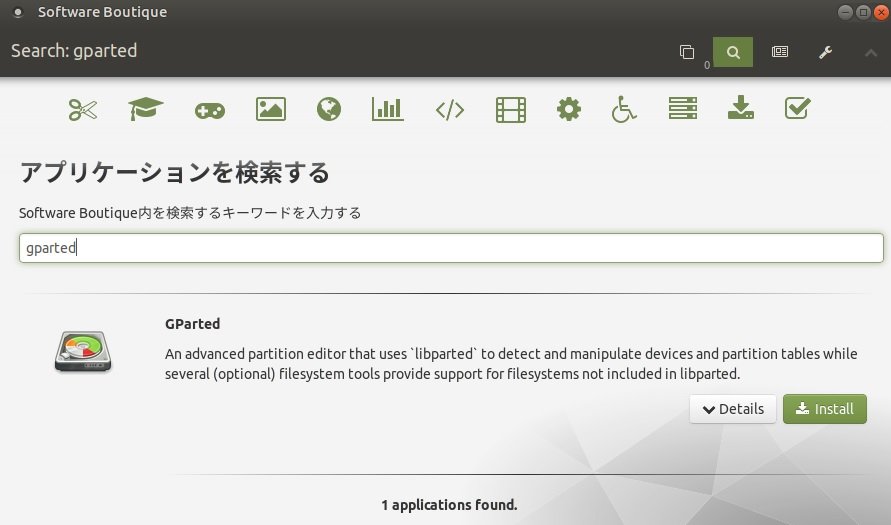Expand Details for GParted
Image resolution: width=891 pixels, height=525 pixels.
[x=733, y=409]
